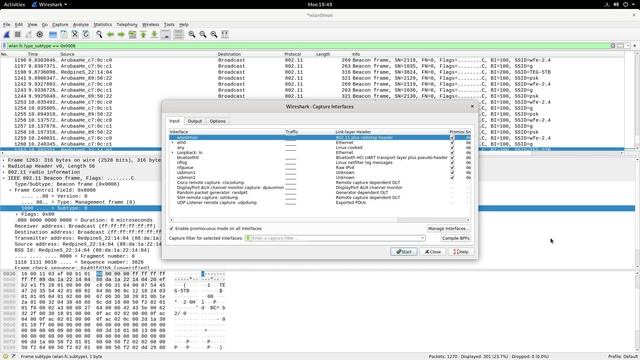This screenshot has width=640, height=360.
Task: Expand the Radiotap Header v0 tree node
Action: [x=4, y=166]
